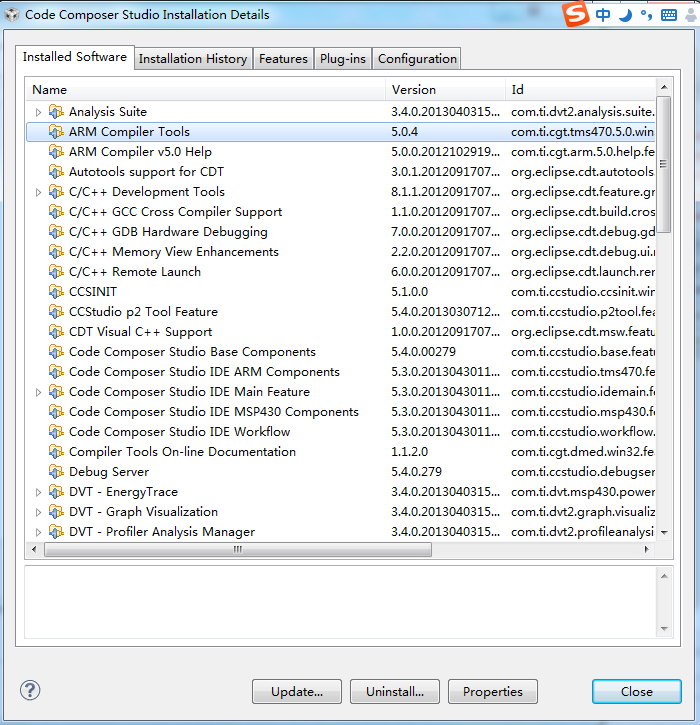Click the DVT - Profiler Analysis Manager icon
The width and height of the screenshot is (700, 725).
[x=56, y=532]
